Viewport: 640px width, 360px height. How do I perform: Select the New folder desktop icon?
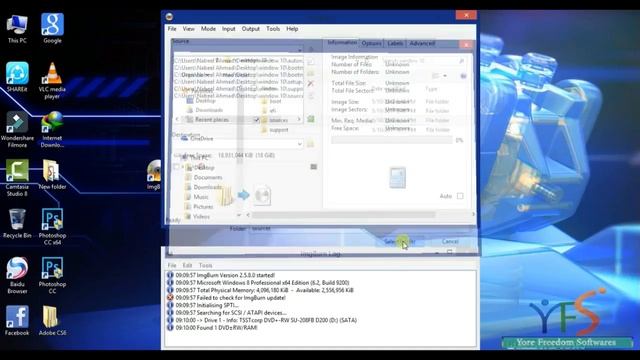click(52, 175)
